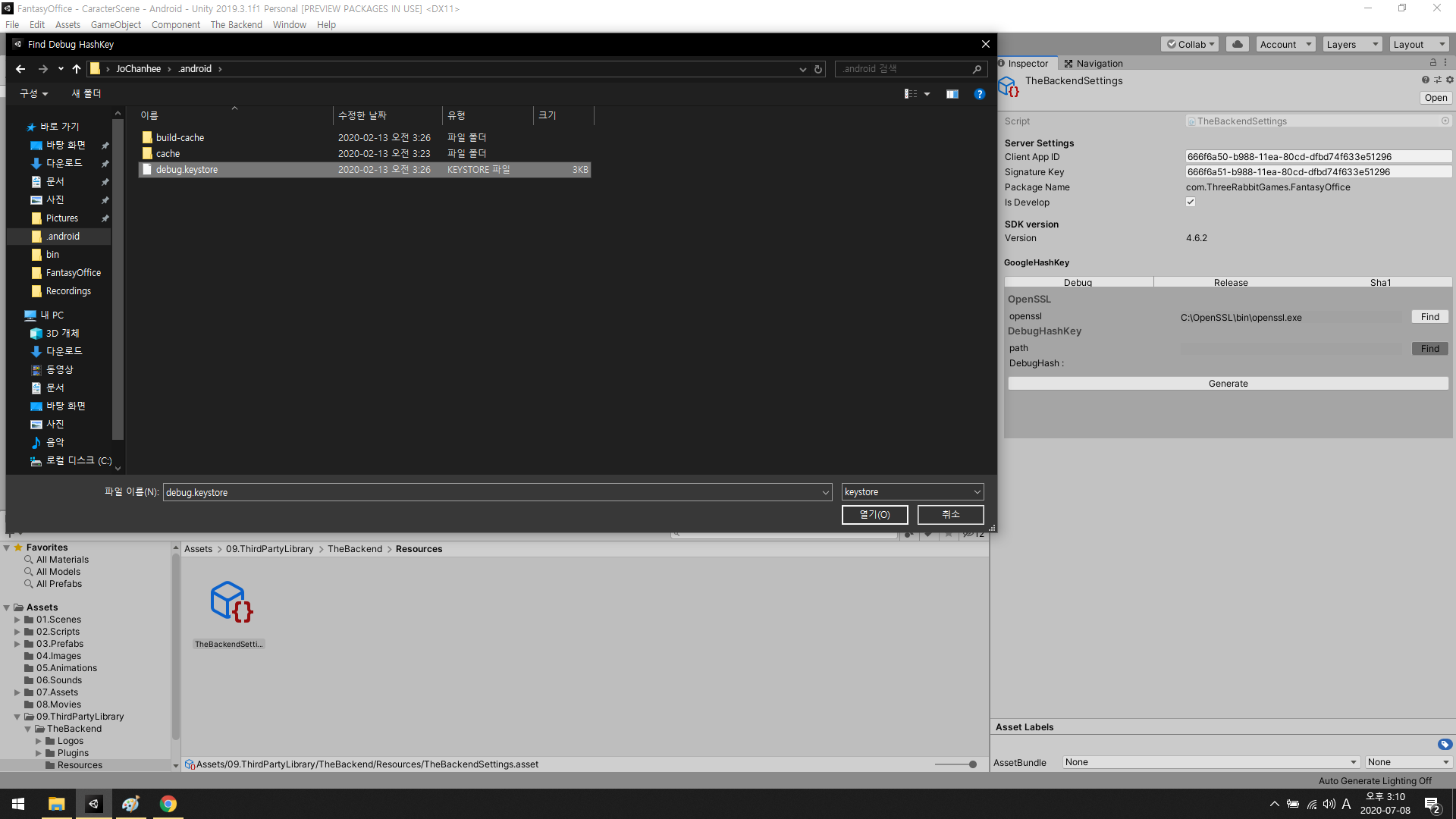1456x819 pixels.
Task: Click the volume tray icon
Action: (x=1329, y=804)
